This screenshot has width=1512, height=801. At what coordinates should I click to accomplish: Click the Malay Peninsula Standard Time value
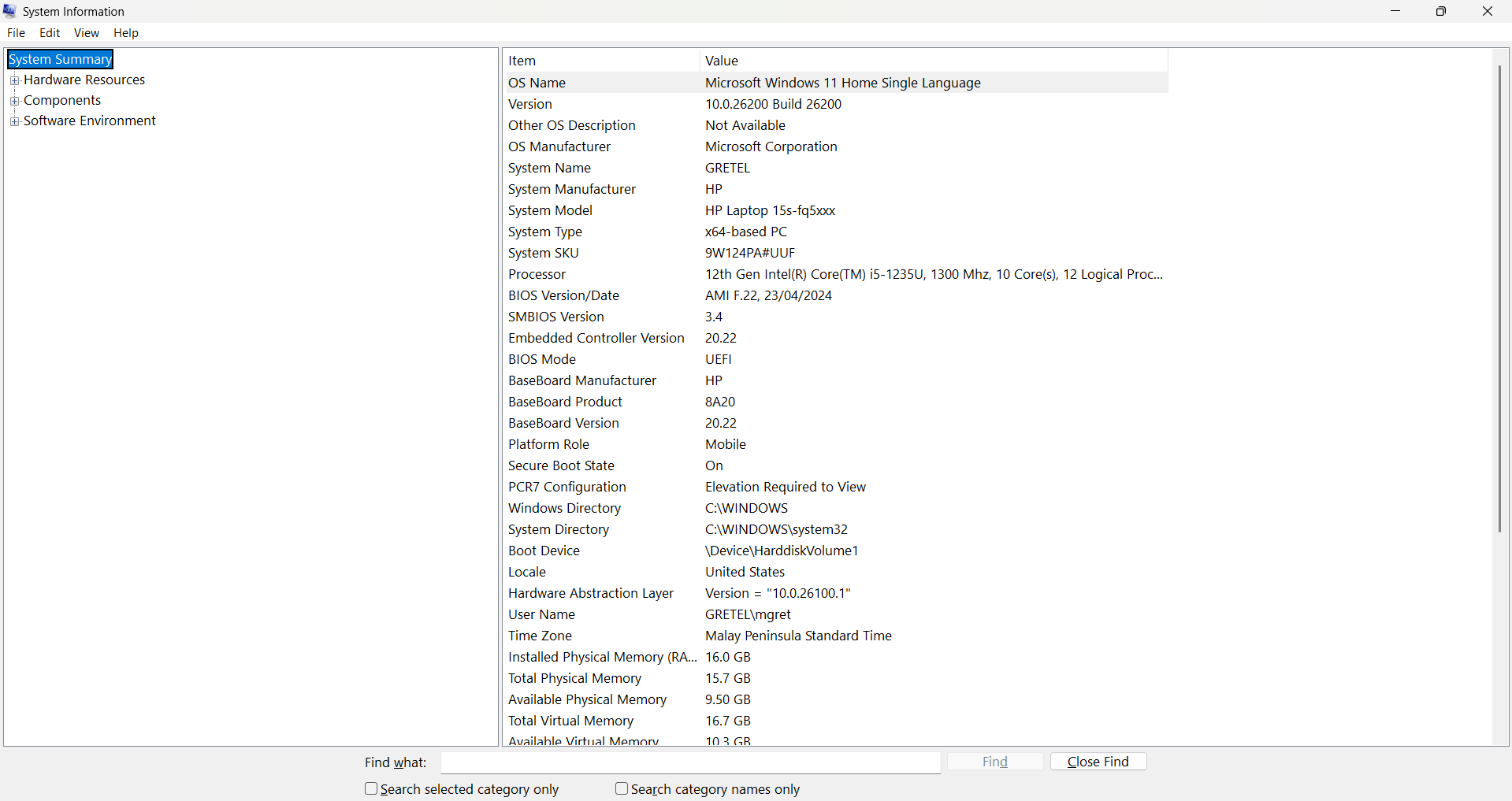point(798,636)
